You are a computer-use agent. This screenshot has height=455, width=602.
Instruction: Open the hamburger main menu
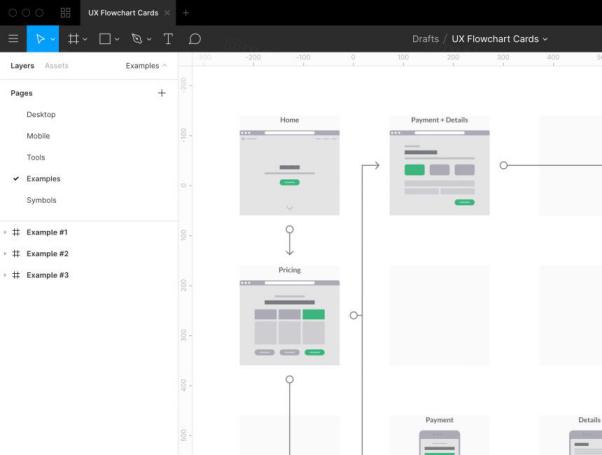point(13,39)
